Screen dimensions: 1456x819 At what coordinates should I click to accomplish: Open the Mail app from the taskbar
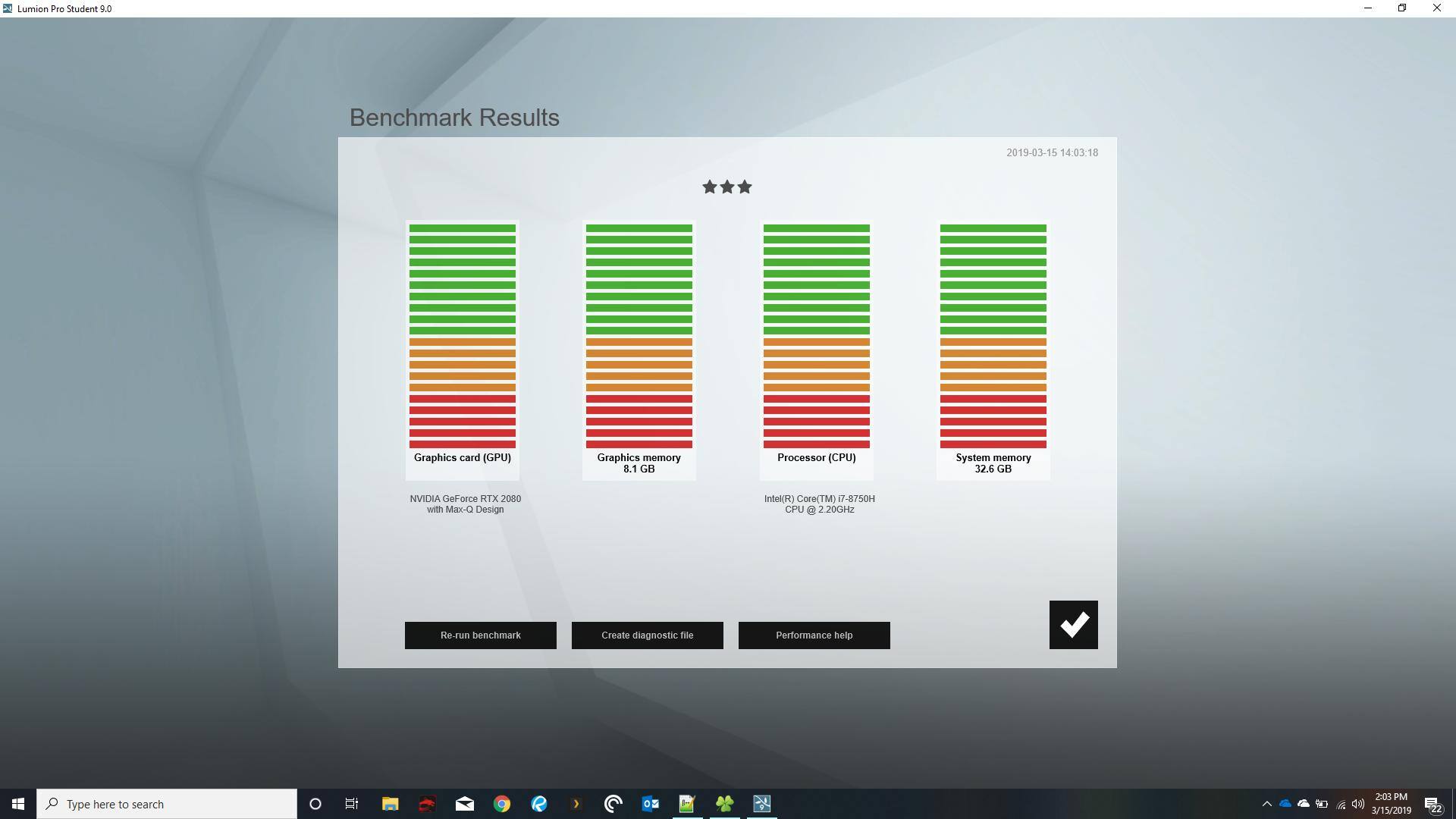463,804
